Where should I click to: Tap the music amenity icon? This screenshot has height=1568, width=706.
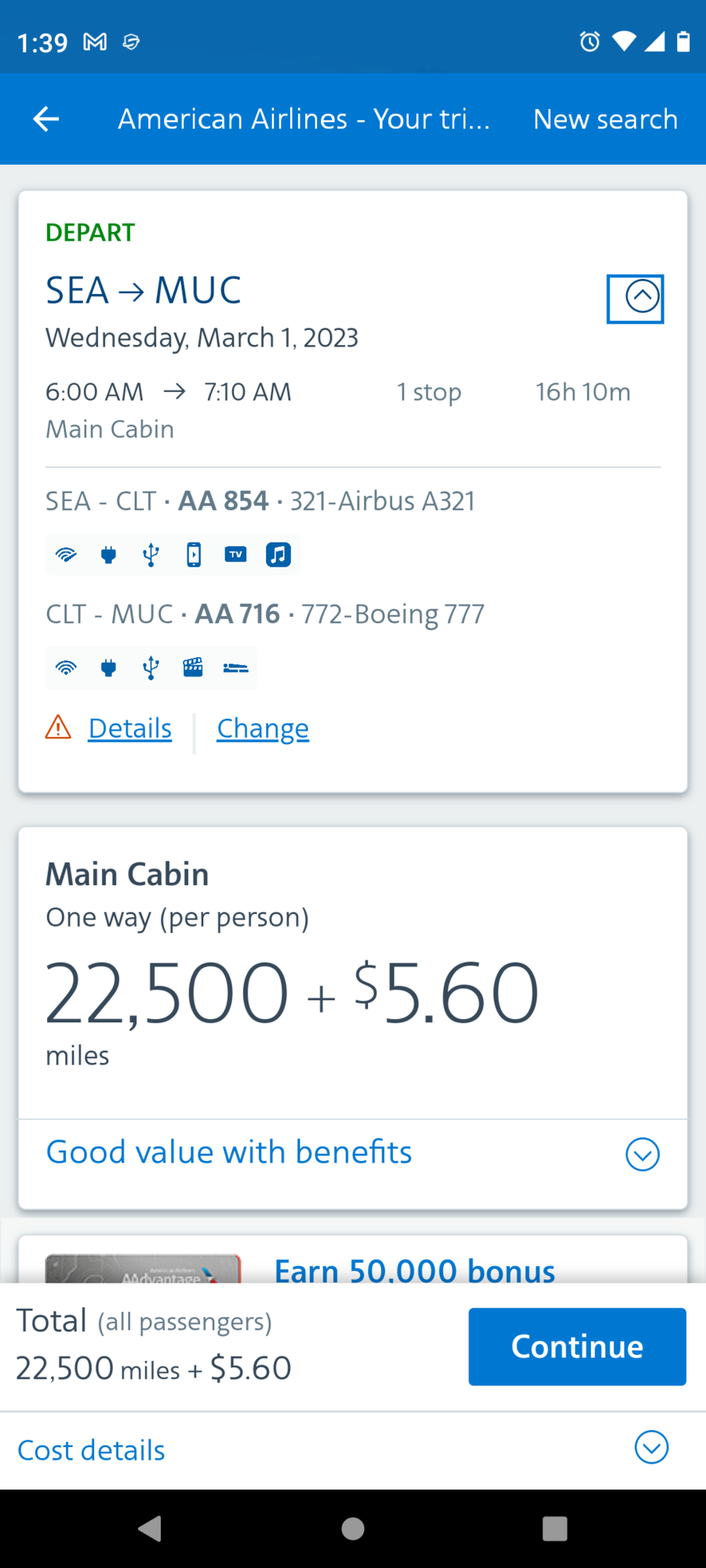[278, 555]
